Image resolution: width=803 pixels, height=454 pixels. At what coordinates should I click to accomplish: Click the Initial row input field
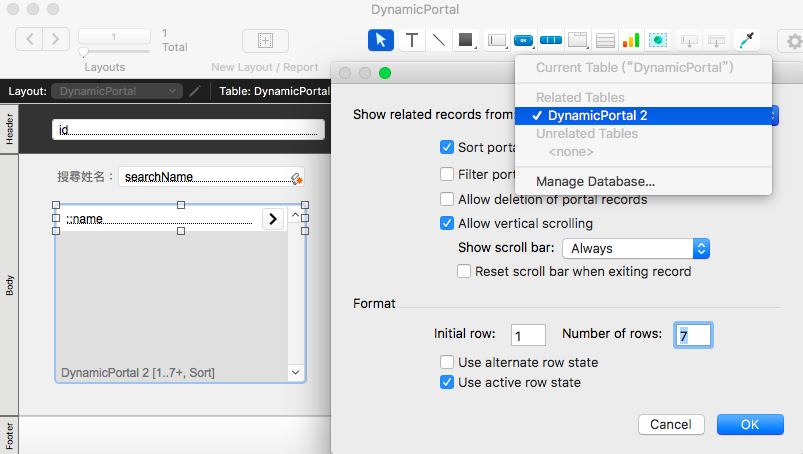[x=528, y=335]
